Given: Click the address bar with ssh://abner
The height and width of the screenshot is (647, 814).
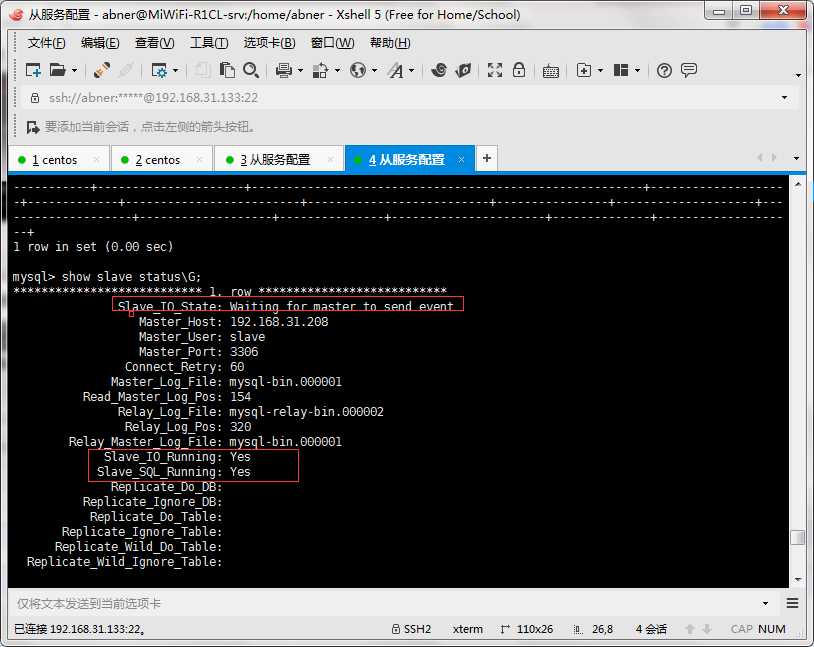Looking at the screenshot, I should tap(400, 98).
